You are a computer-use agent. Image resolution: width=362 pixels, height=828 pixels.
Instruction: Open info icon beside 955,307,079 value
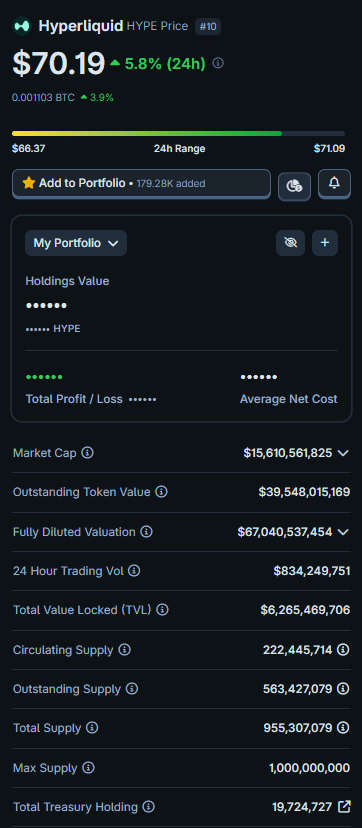(344, 728)
